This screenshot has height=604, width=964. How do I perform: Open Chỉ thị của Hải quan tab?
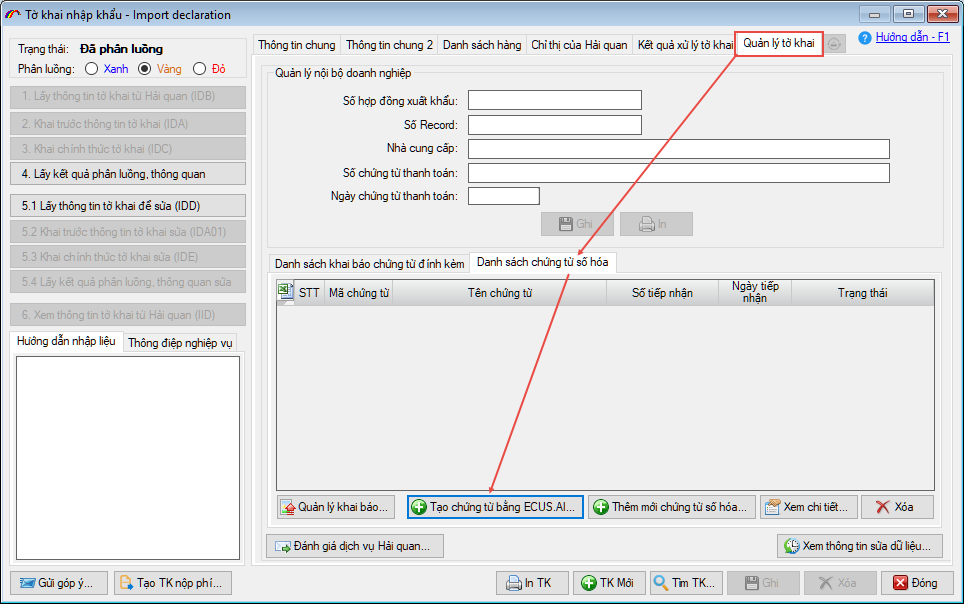[579, 45]
